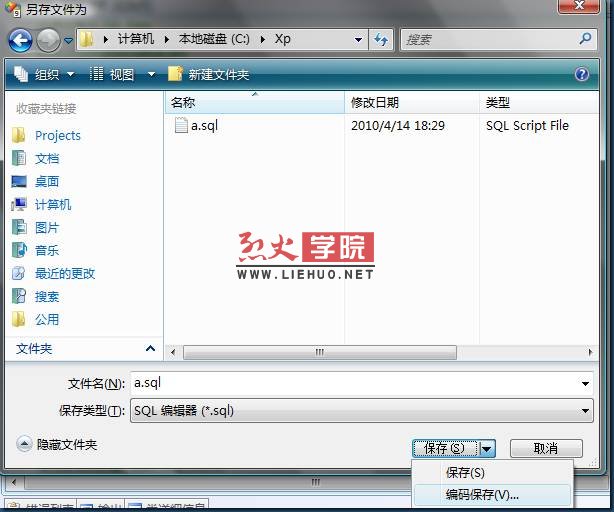Select 本地磁盘 (C:) in the breadcrumb

click(214, 39)
